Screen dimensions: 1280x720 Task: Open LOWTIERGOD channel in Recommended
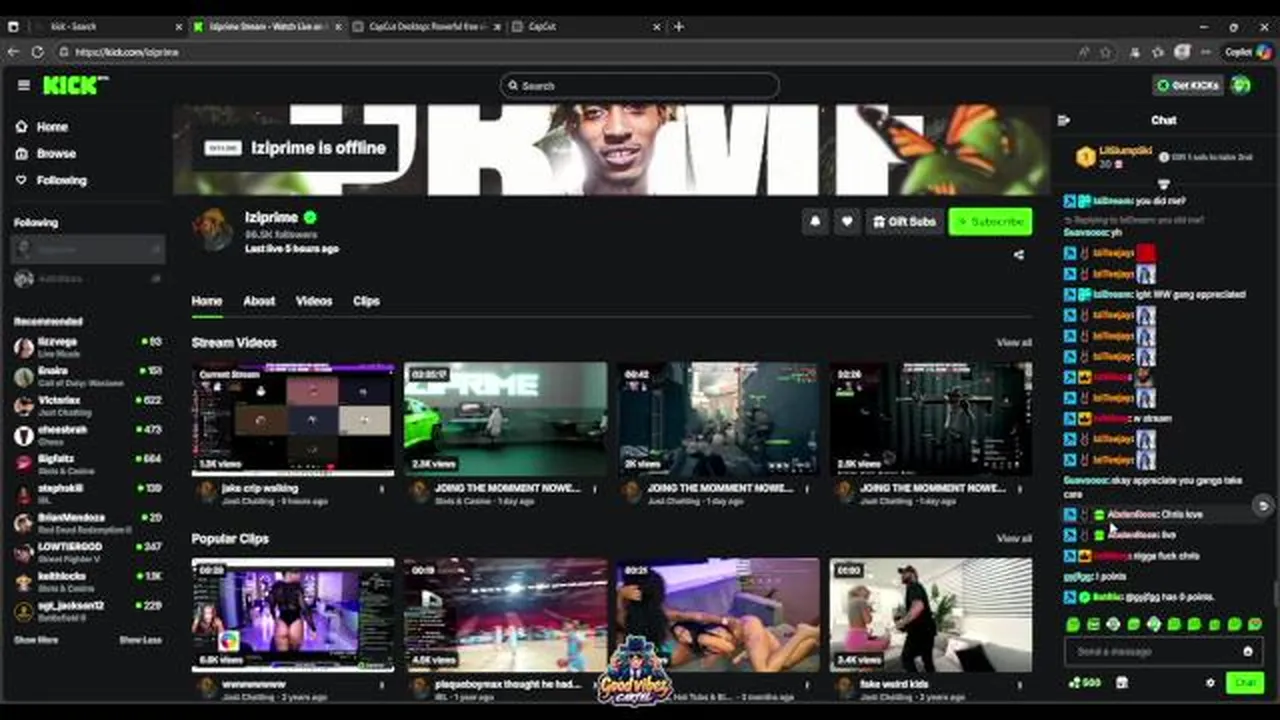88,552
